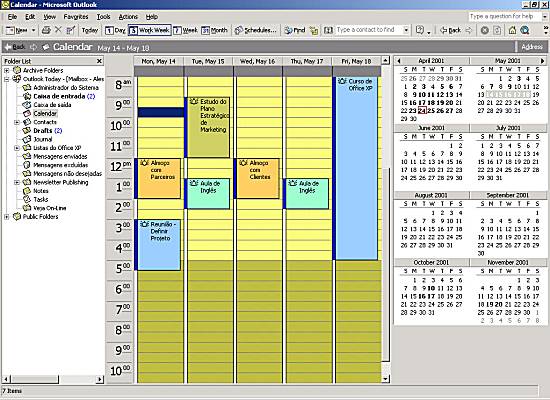Open the Actions menu
The width and height of the screenshot is (550, 400).
[x=128, y=16]
